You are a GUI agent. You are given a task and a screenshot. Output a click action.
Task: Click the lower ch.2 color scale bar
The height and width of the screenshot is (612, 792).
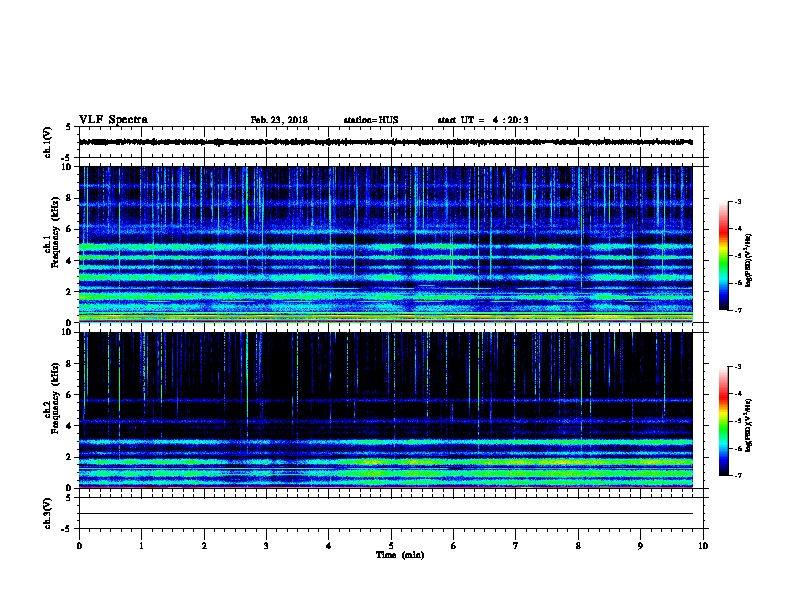pyautogui.click(x=724, y=421)
